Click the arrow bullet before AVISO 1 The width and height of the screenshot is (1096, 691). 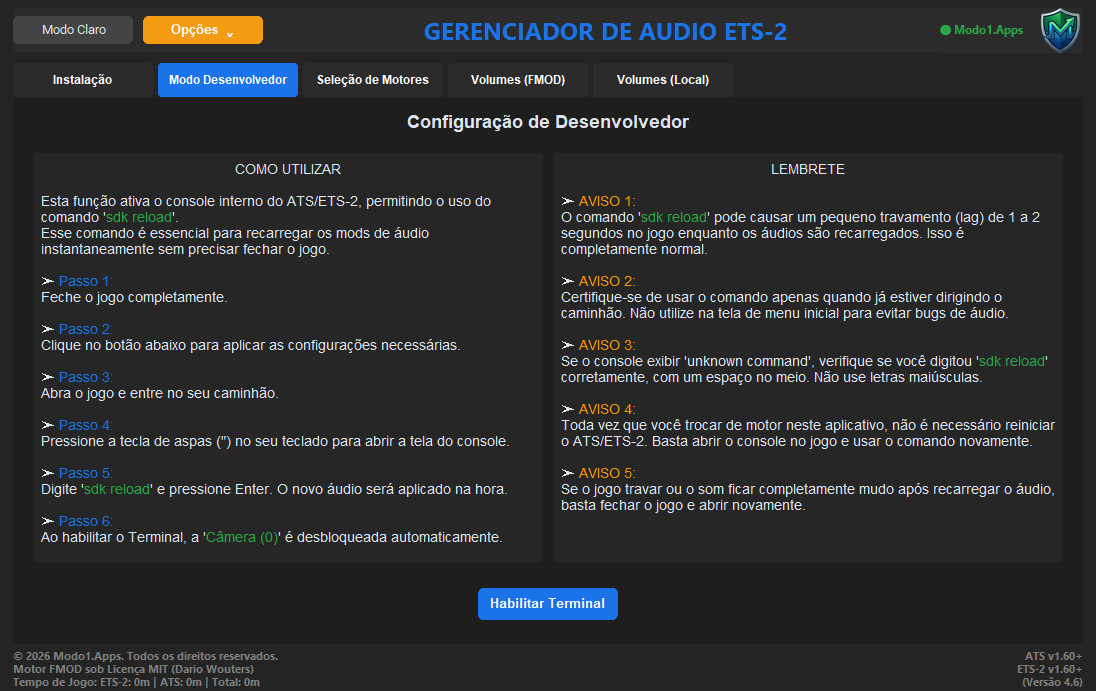click(x=568, y=201)
